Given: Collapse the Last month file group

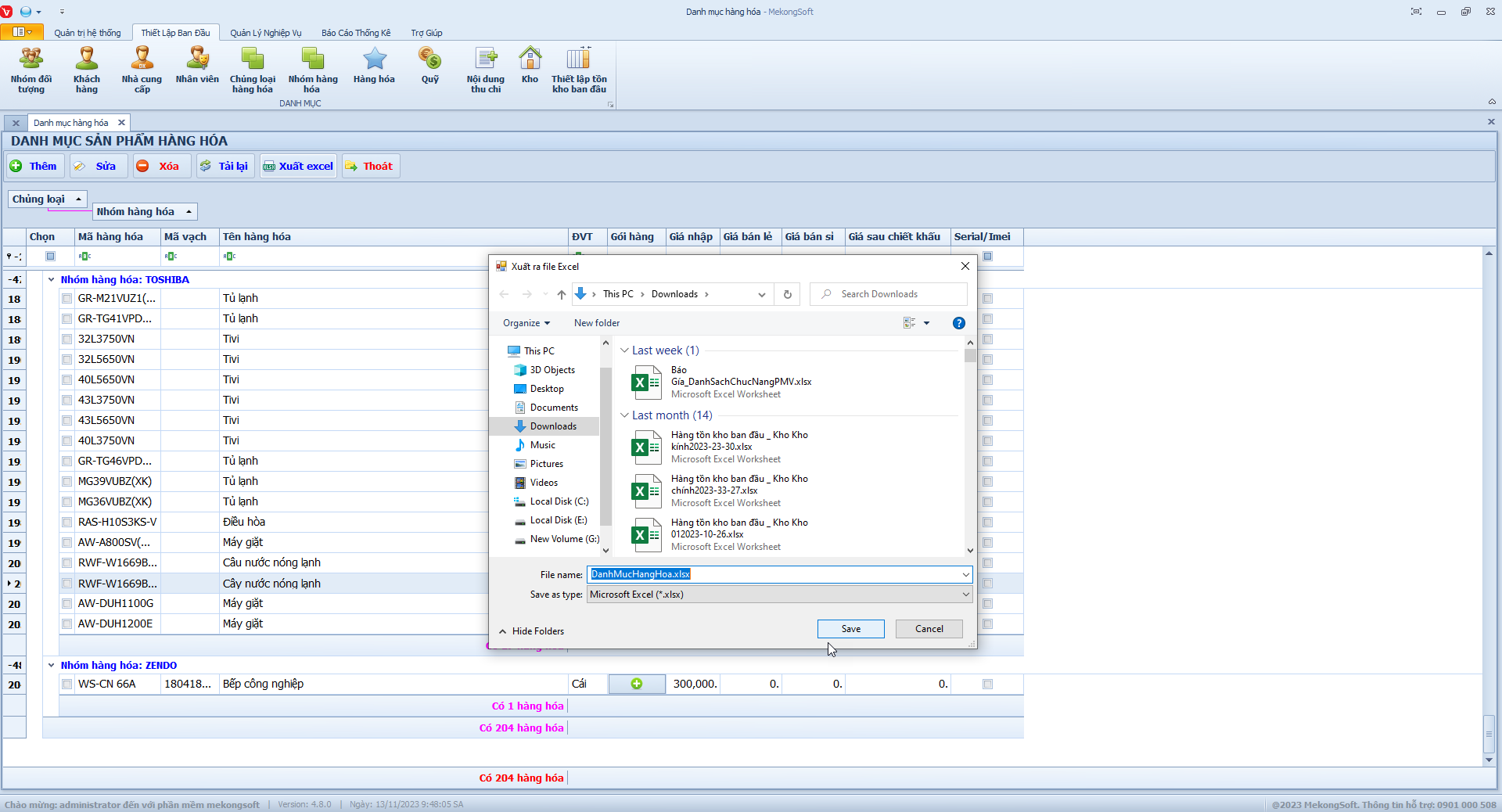Looking at the screenshot, I should 624,415.
